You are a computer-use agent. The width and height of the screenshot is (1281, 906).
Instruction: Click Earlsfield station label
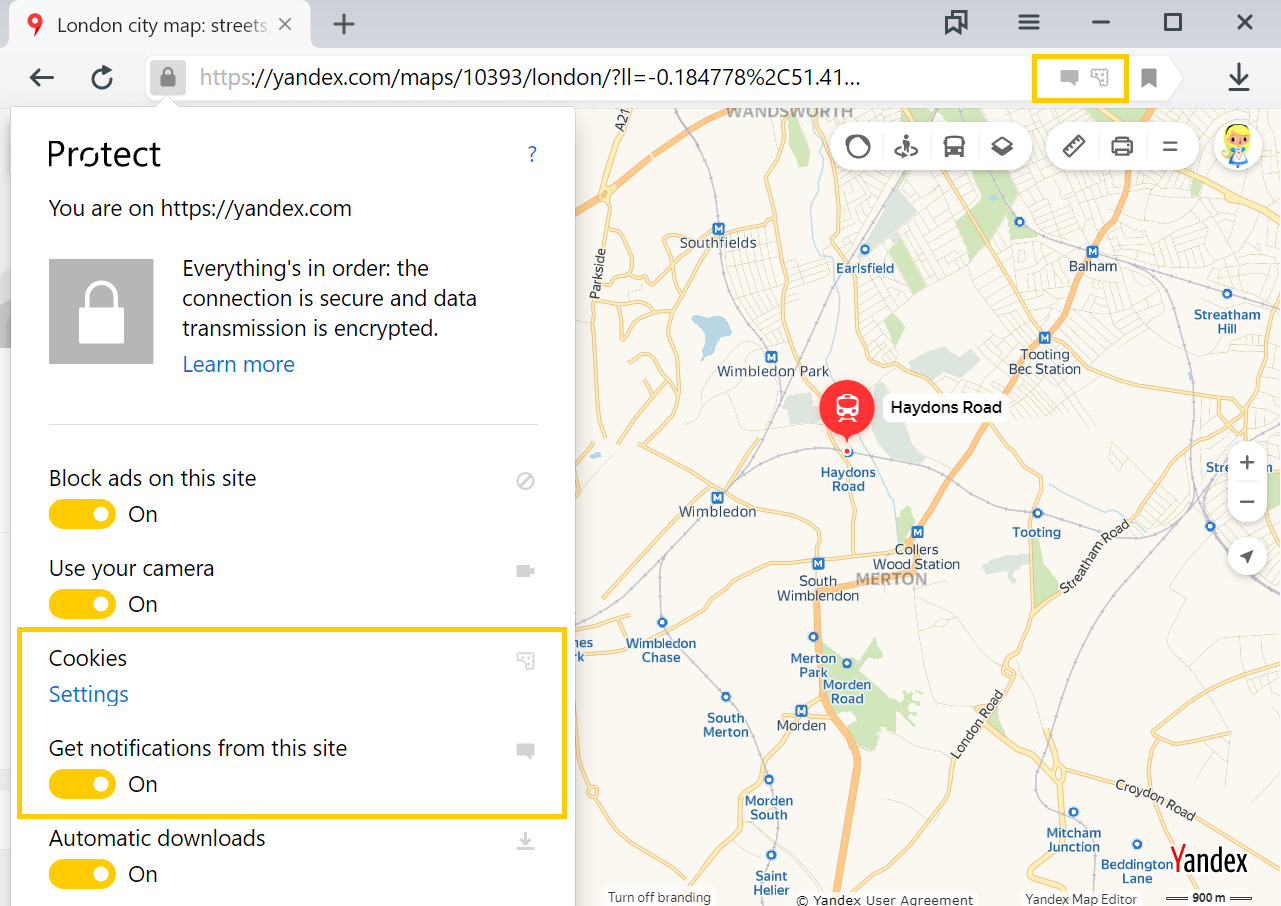tap(865, 268)
